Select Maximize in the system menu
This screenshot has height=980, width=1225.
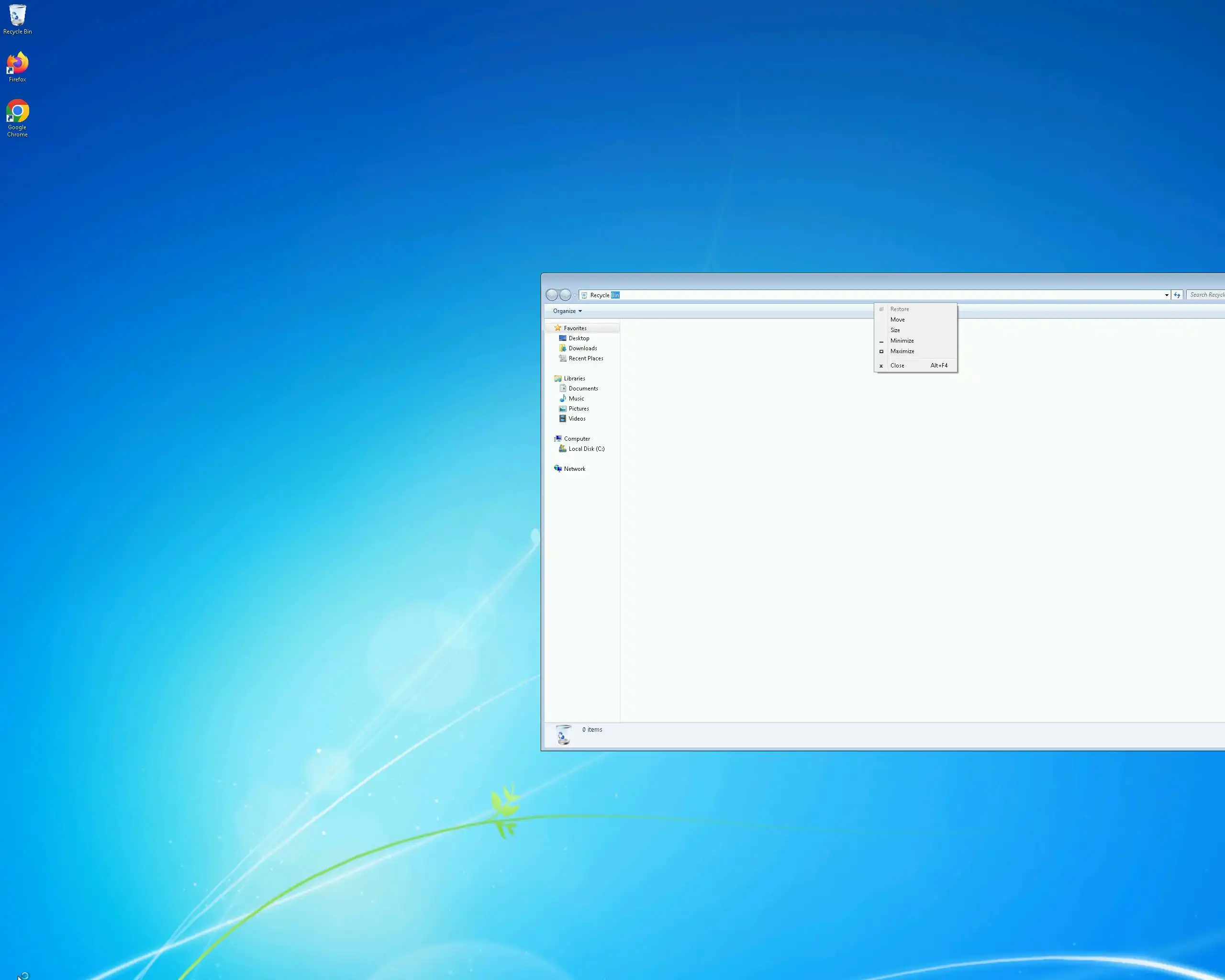click(902, 351)
